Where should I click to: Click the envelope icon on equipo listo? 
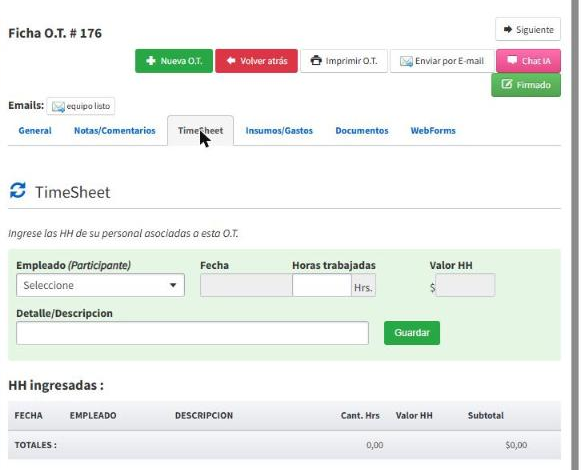pyautogui.click(x=58, y=106)
